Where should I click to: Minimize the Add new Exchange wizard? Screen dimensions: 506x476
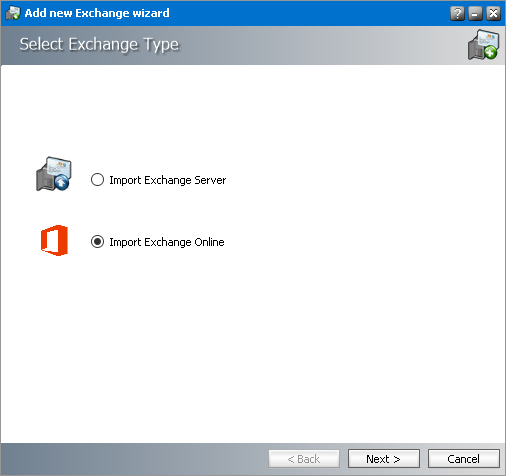[x=475, y=13]
